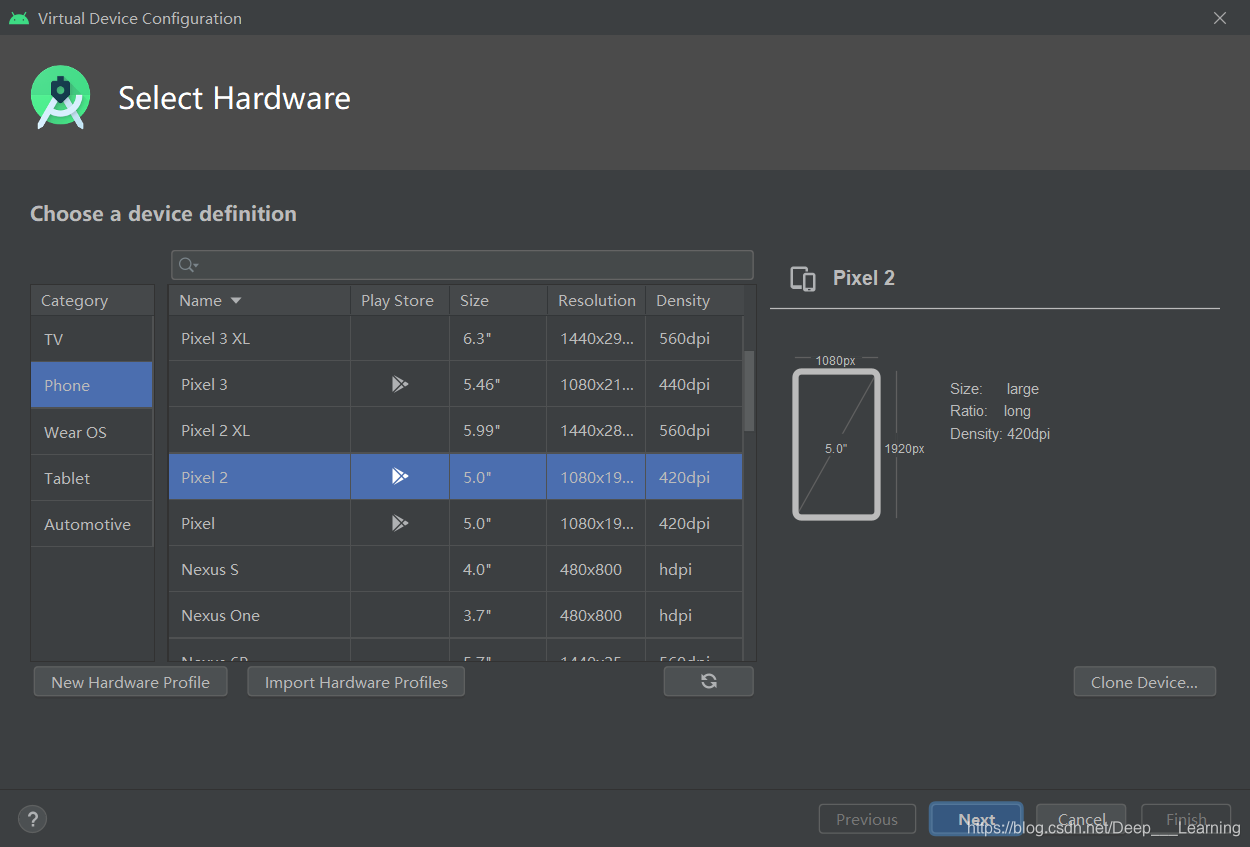Click the device icon beside Pixel 2 title
Viewport: 1250px width, 847px height.
[x=802, y=279]
